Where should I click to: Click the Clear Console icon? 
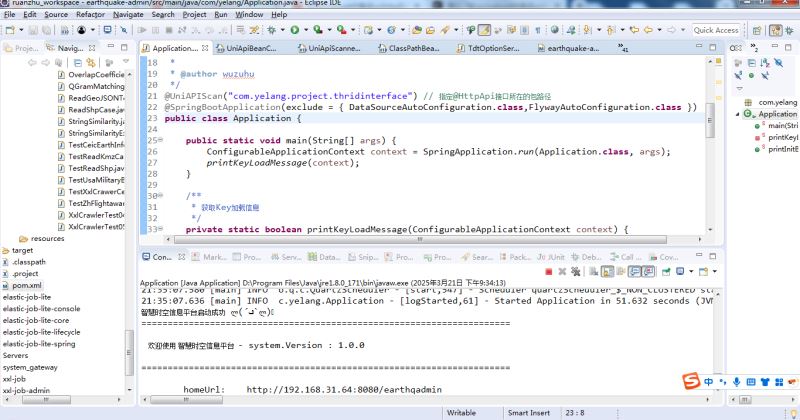point(593,271)
